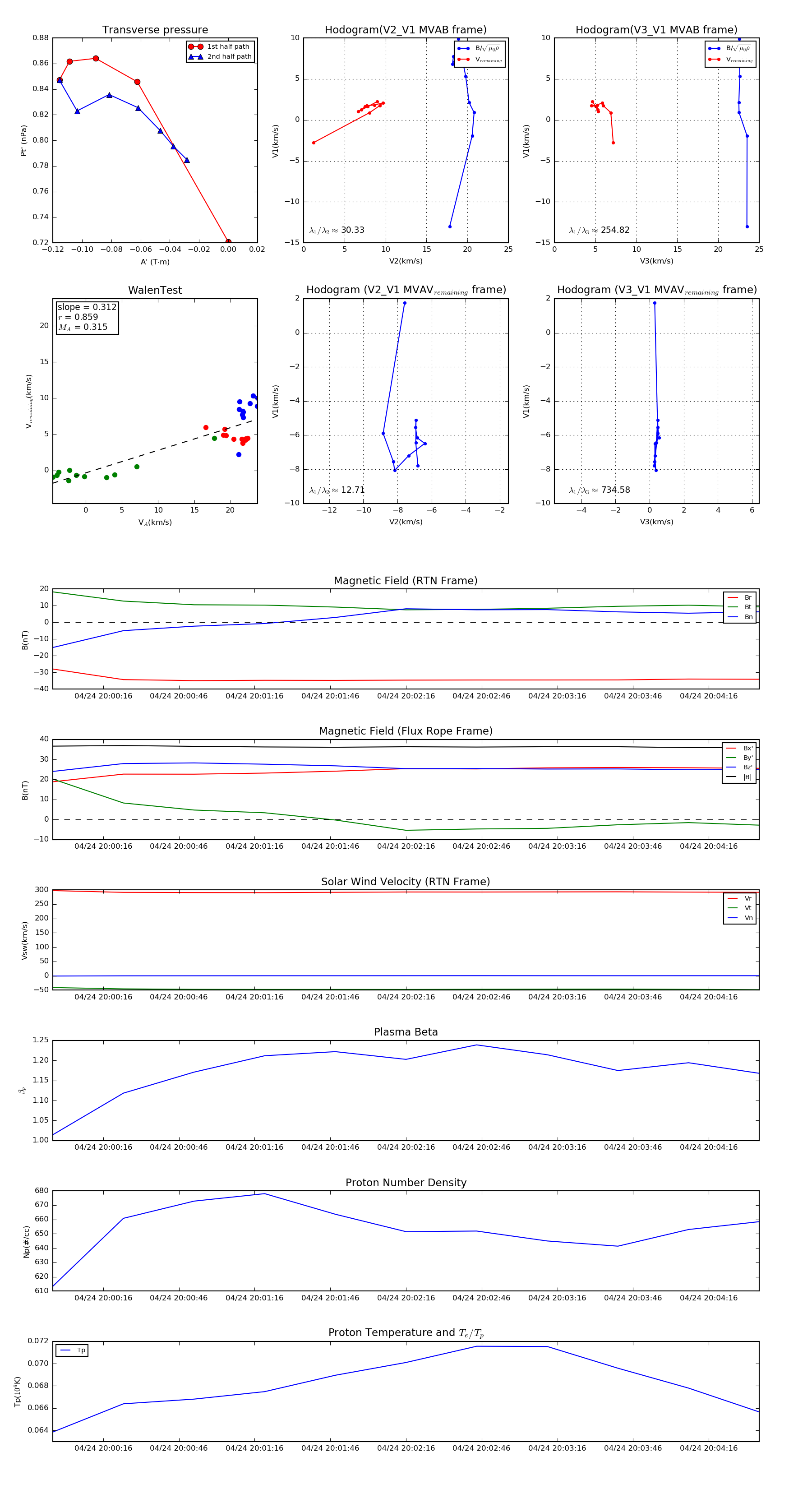This screenshot has width=812, height=1489.
Task: Click the "V_A(km/s)" x-axis label in WalenTest
Action: point(155,523)
